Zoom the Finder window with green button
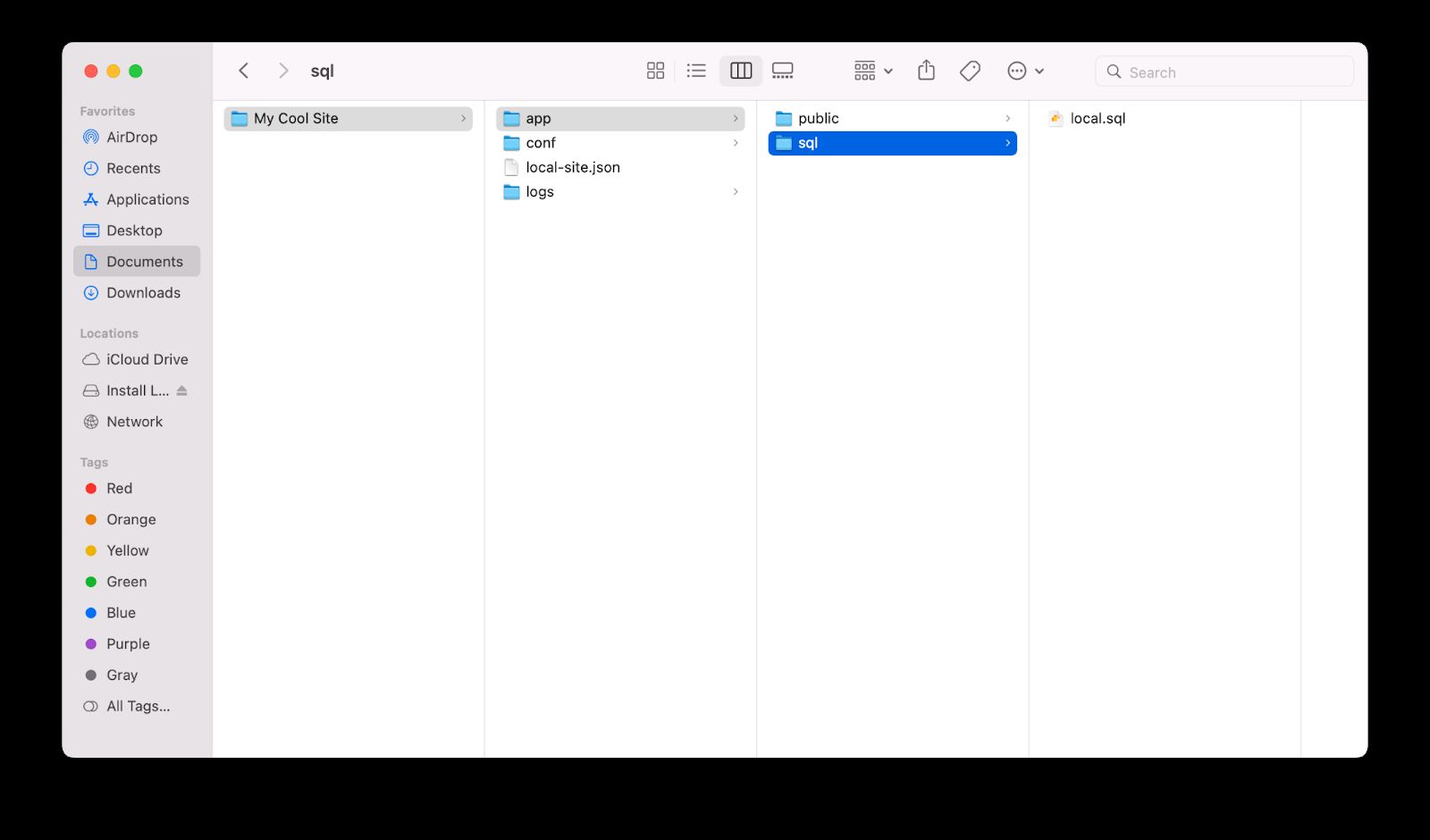This screenshot has width=1430, height=840. (136, 71)
